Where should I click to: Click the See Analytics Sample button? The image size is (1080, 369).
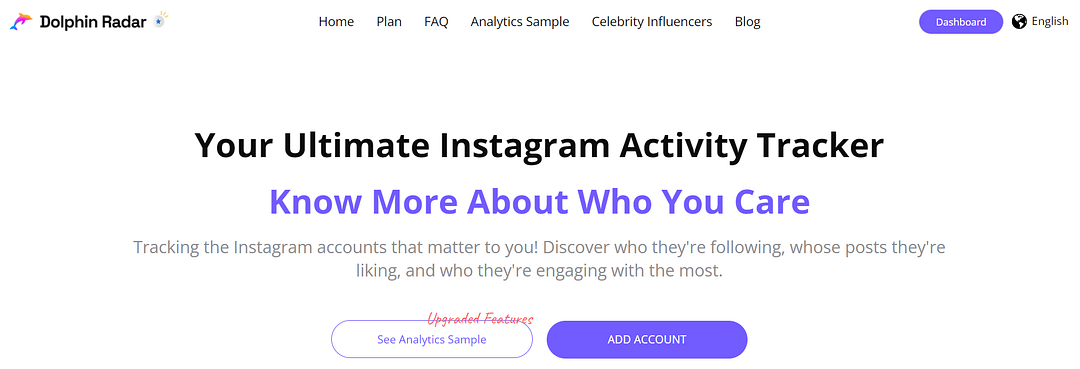[432, 339]
